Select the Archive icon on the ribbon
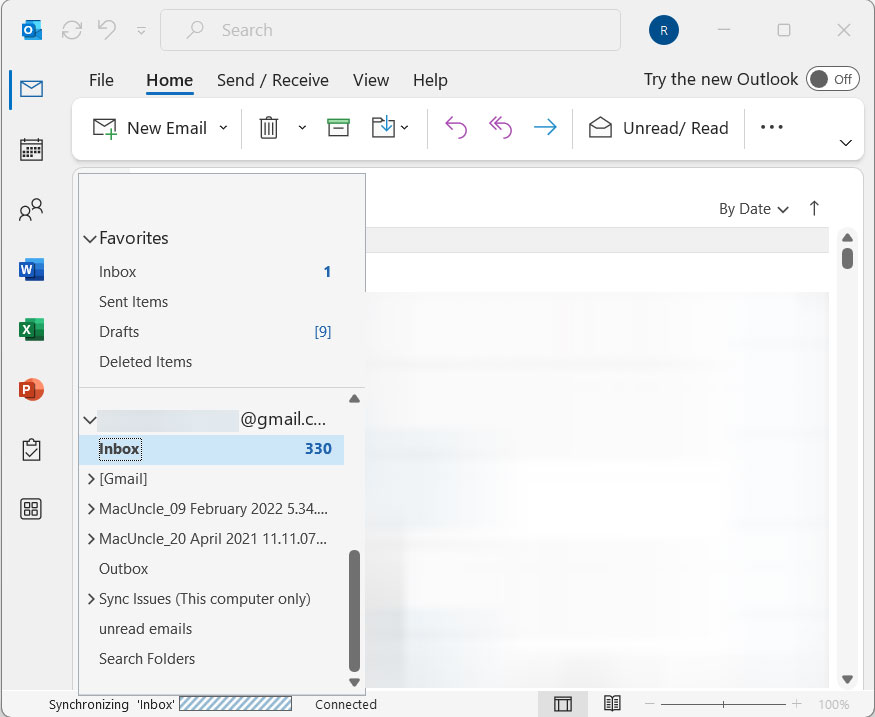The height and width of the screenshot is (717, 875). [338, 127]
